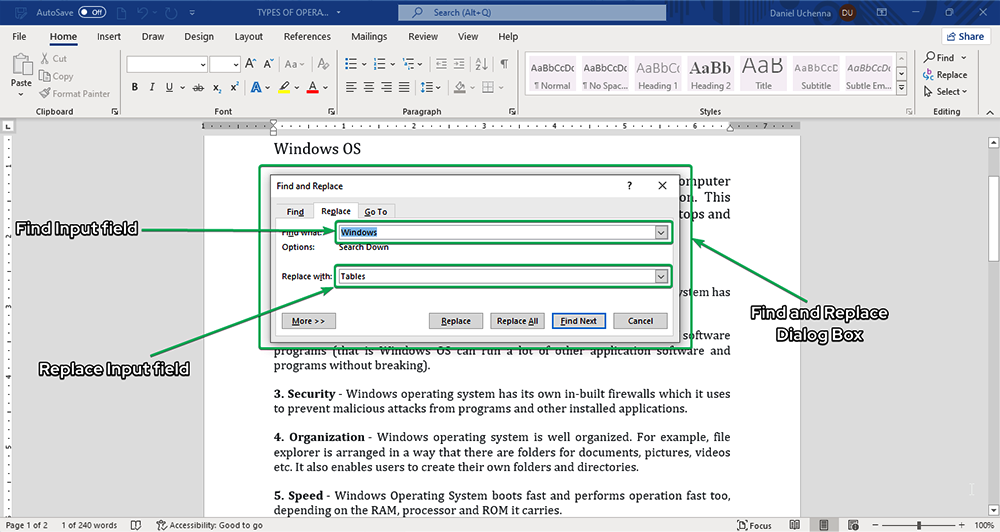Screen dimensions: 1000x532
Task: Open the References ribbon tab
Action: click(307, 37)
